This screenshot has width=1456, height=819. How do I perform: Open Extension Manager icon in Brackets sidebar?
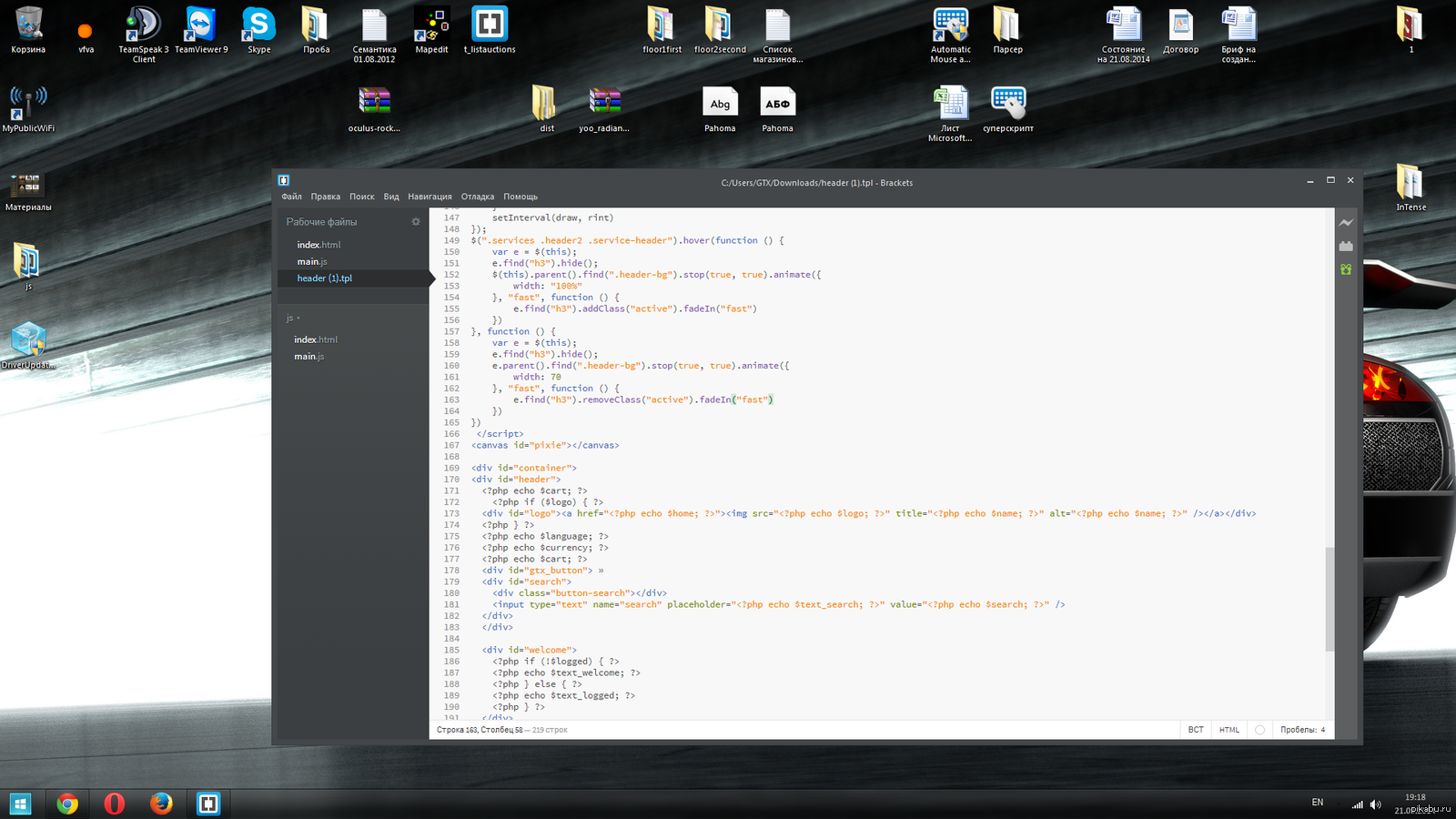coord(1346,246)
